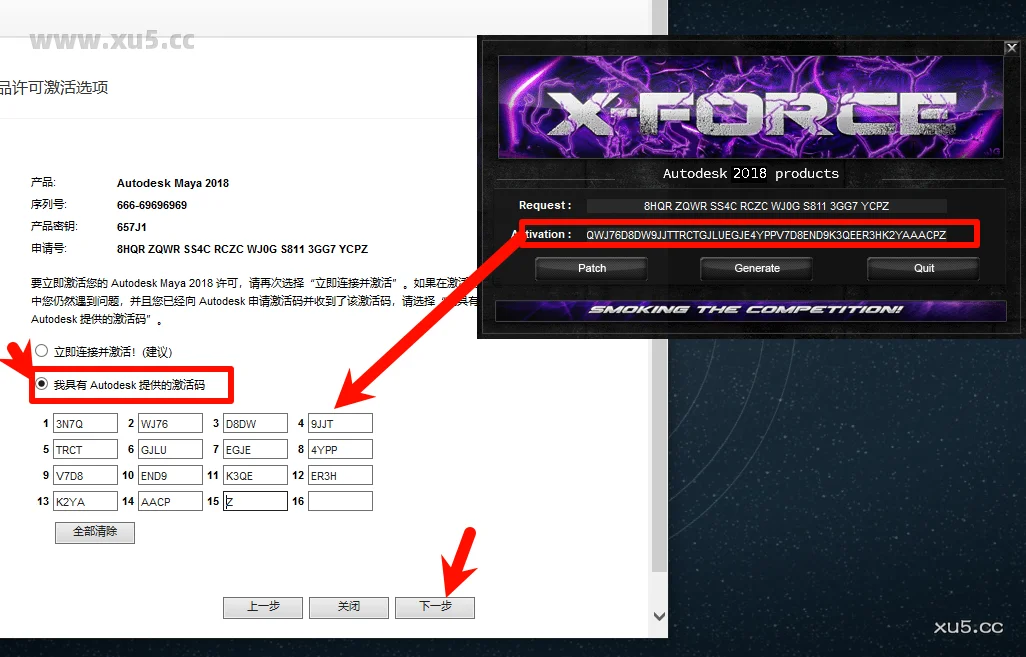Close the X-Force window with the X icon
Screen dimensions: 1026x657
click(1011, 47)
